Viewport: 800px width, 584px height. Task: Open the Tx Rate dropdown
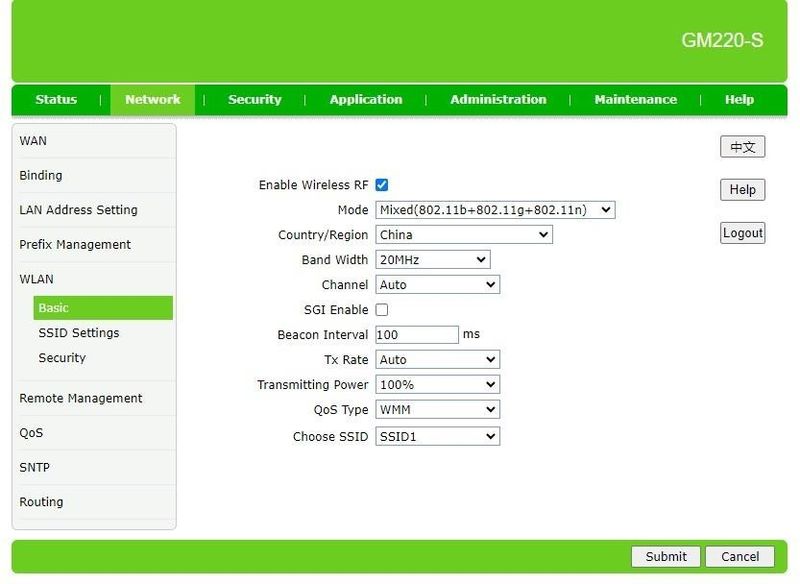tap(436, 359)
